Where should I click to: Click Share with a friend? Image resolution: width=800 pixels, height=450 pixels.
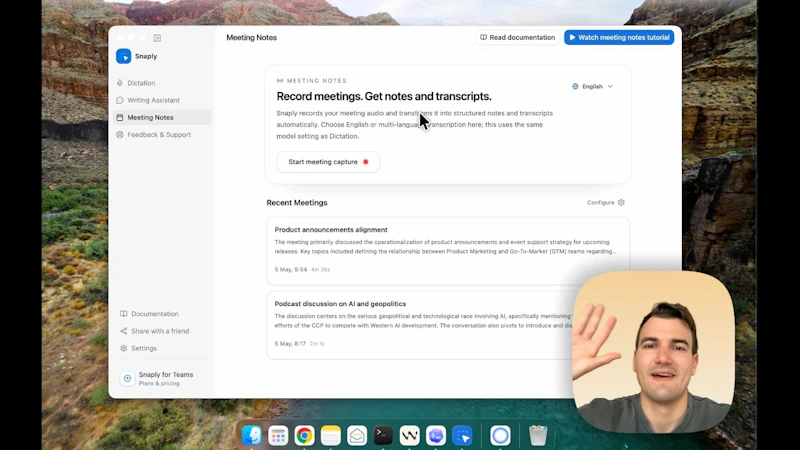point(162,331)
